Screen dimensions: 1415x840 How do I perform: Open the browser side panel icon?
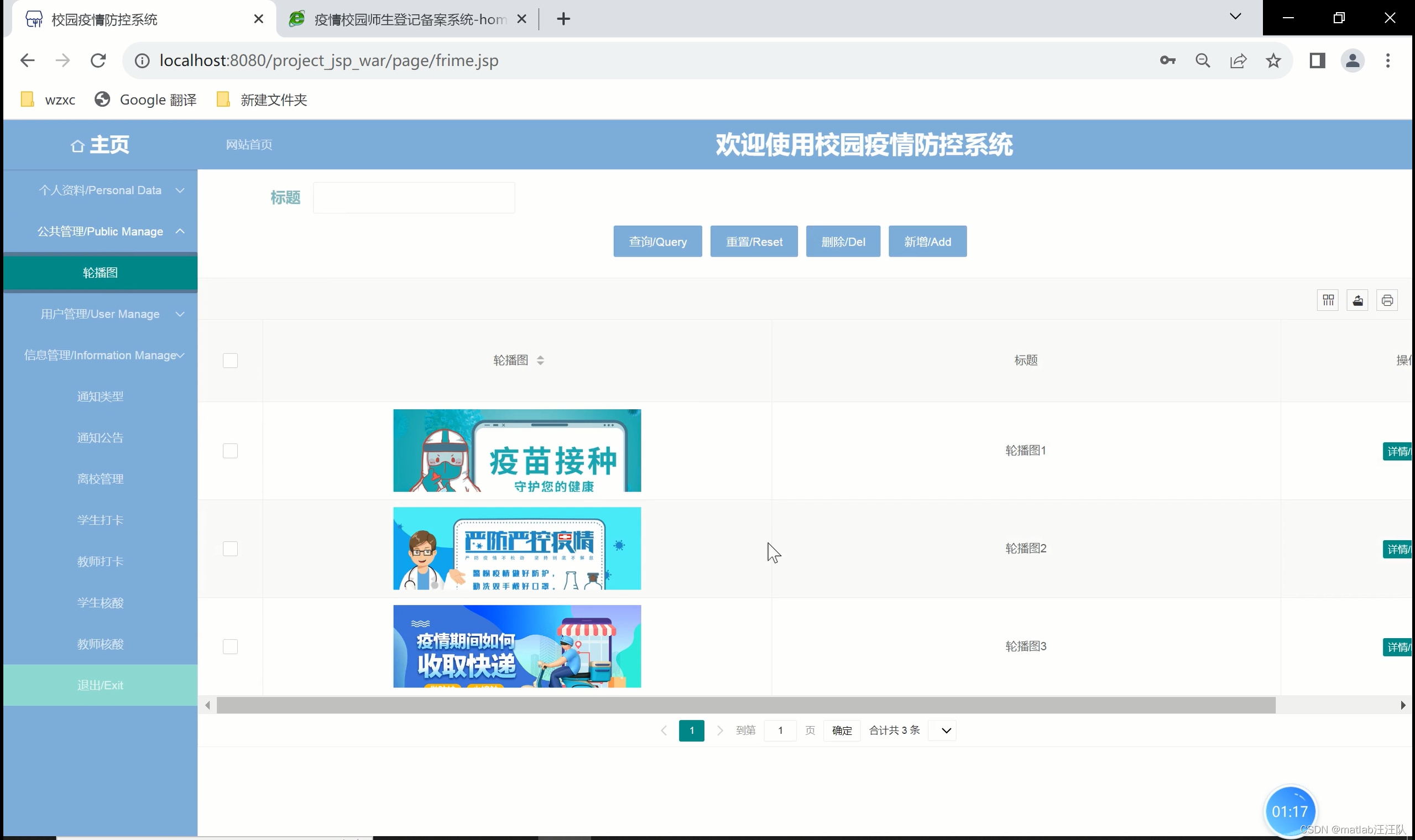[1317, 61]
